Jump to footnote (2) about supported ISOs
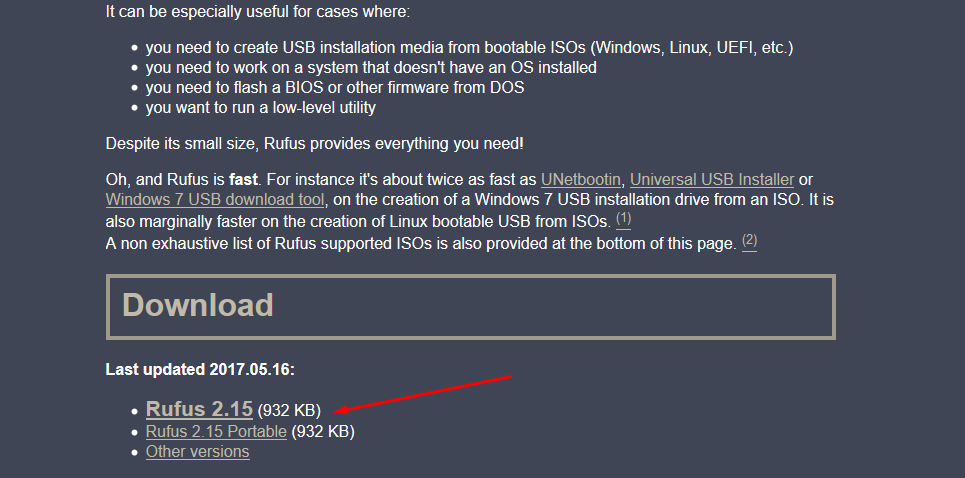This screenshot has height=478, width=965. [x=749, y=241]
